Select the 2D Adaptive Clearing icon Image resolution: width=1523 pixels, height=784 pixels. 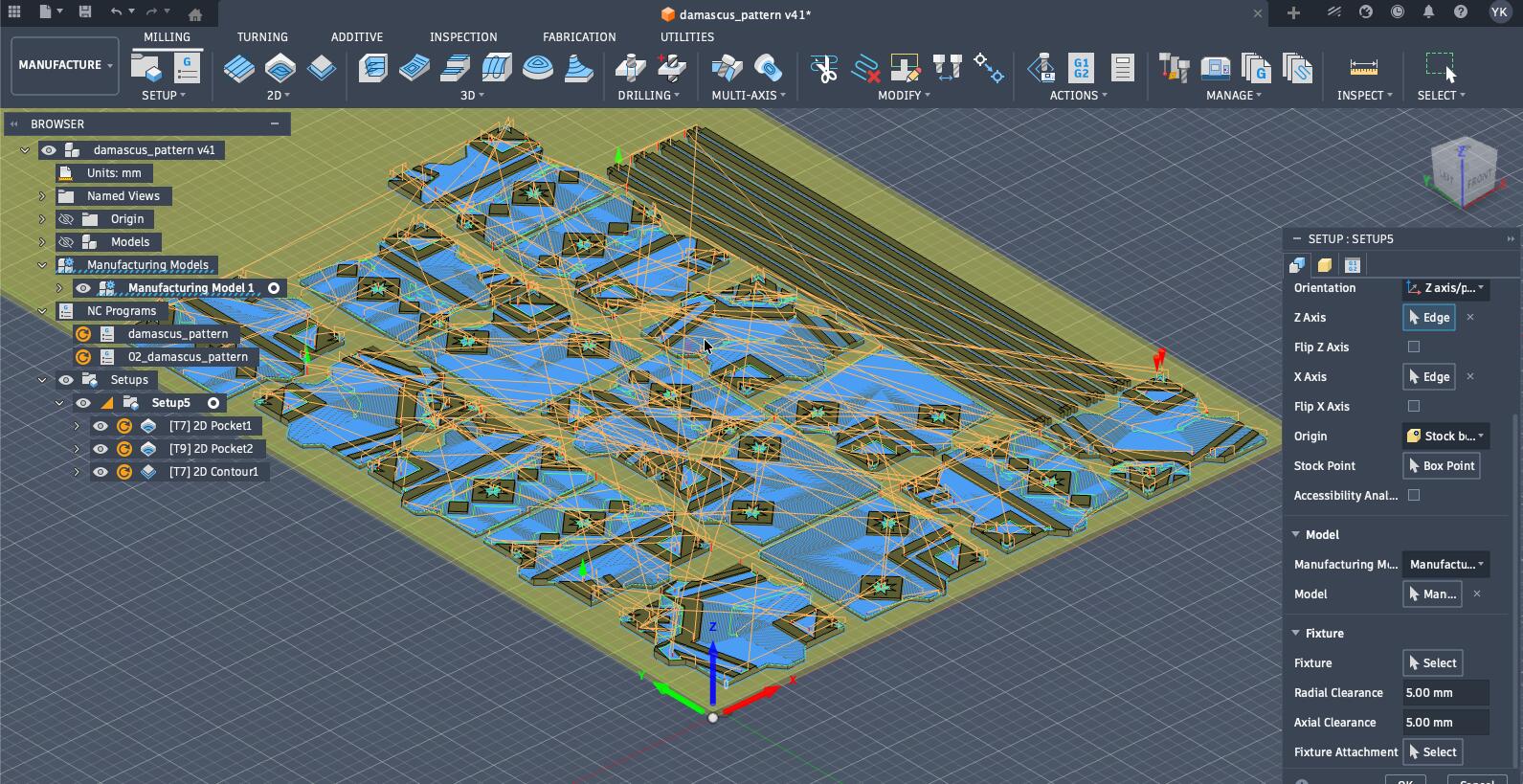tap(239, 68)
